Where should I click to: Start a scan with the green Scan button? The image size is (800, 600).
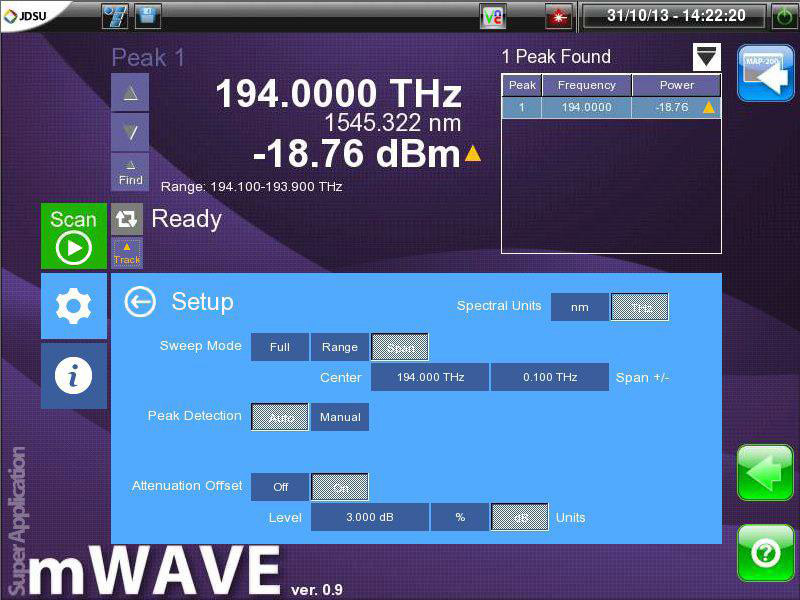pyautogui.click(x=73, y=236)
